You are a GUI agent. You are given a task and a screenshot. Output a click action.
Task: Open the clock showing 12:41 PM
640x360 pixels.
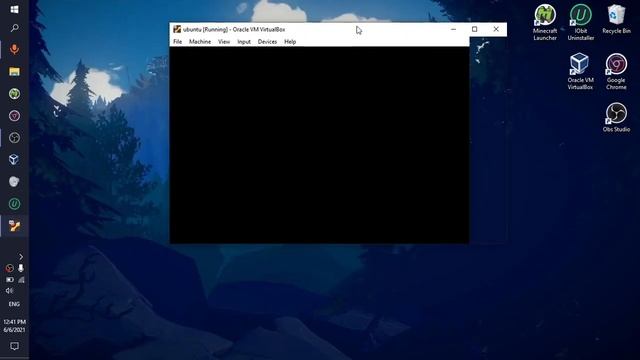[14, 326]
